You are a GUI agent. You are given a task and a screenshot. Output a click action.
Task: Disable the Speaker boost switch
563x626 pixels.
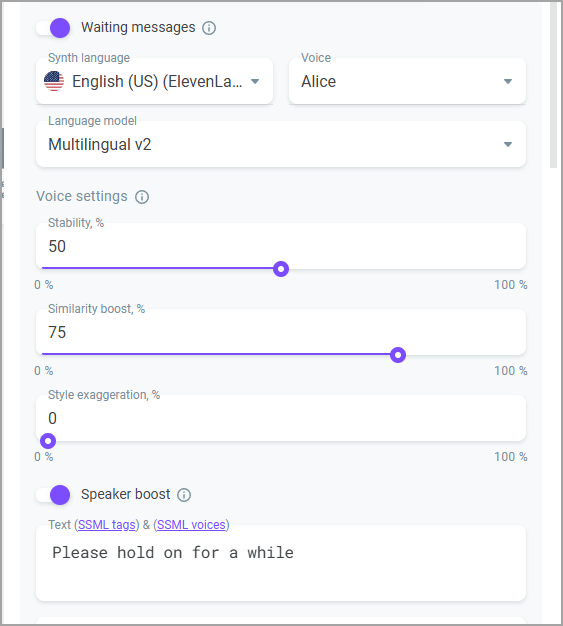click(53, 495)
